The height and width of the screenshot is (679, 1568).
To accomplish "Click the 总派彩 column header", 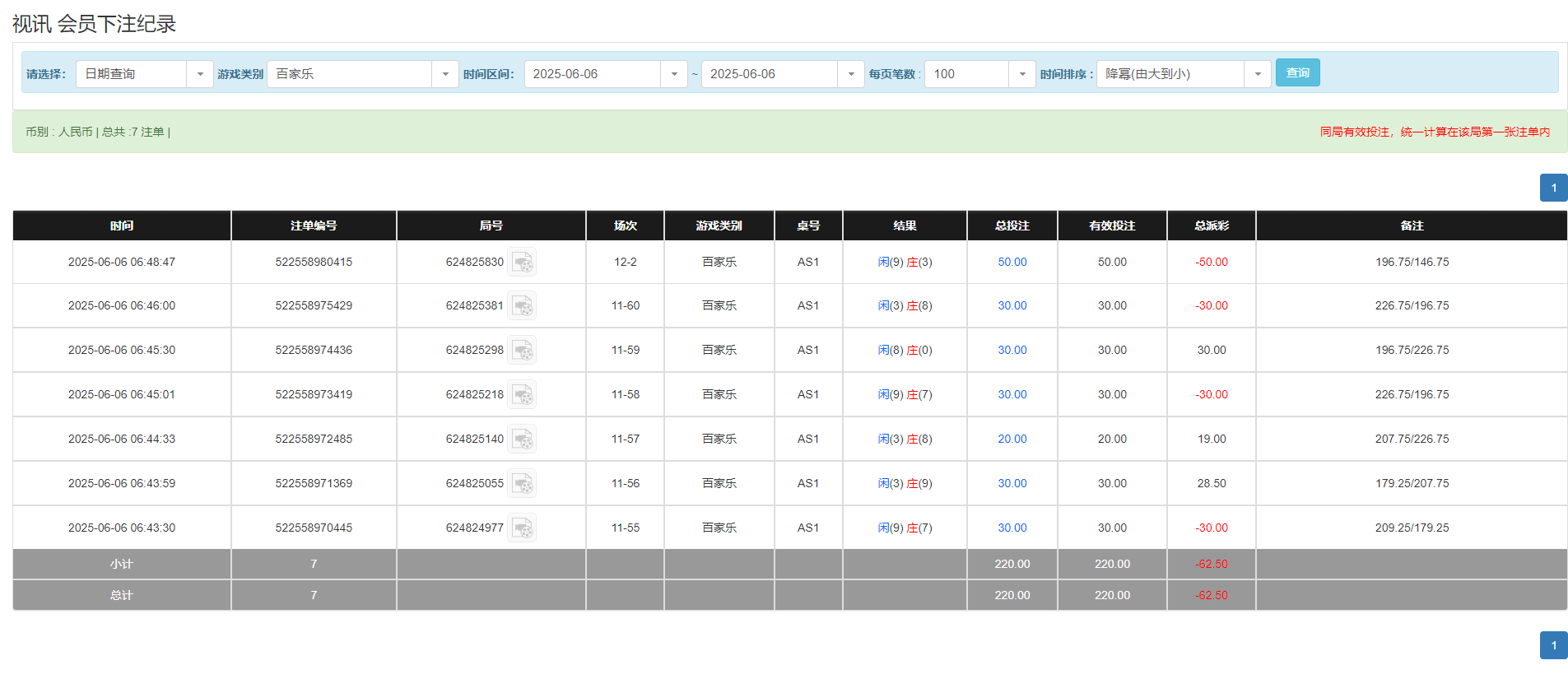I will [x=1211, y=226].
